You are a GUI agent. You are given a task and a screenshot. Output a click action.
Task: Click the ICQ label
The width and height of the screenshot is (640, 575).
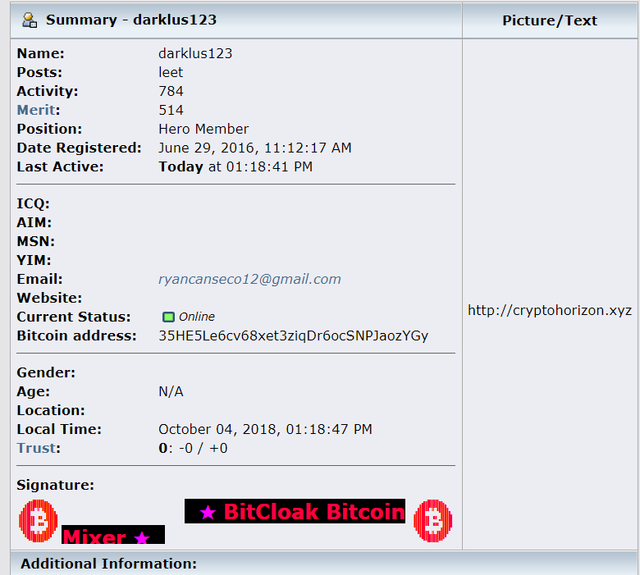tap(33, 204)
